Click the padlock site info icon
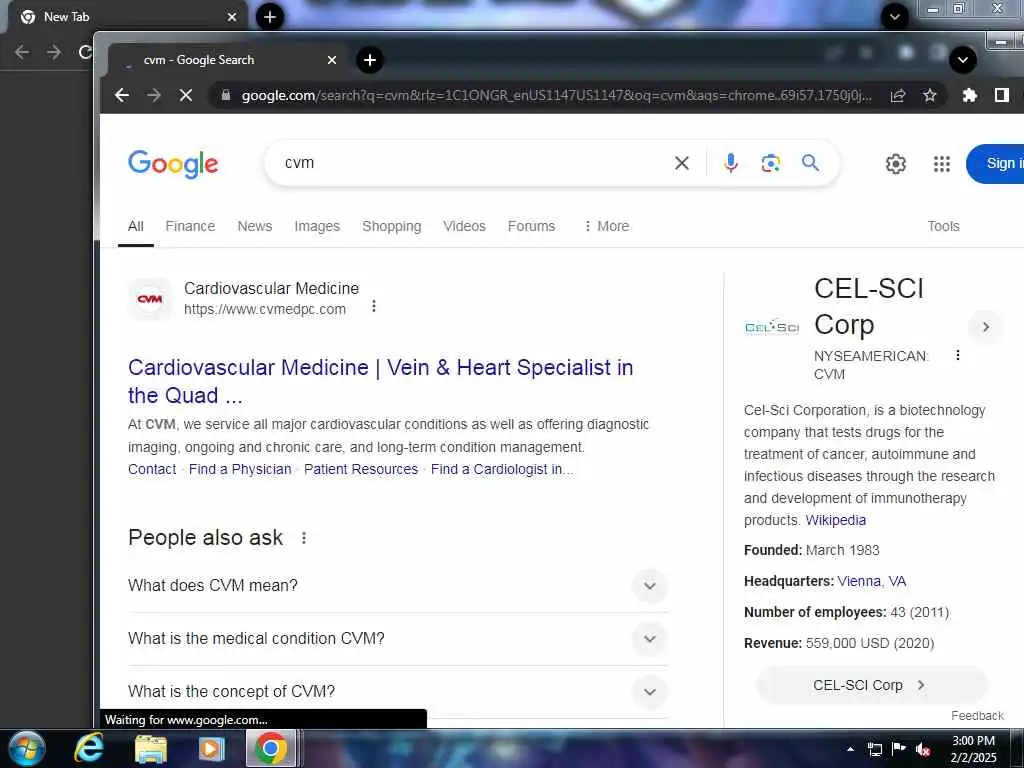Viewport: 1024px width, 768px height. (x=225, y=95)
